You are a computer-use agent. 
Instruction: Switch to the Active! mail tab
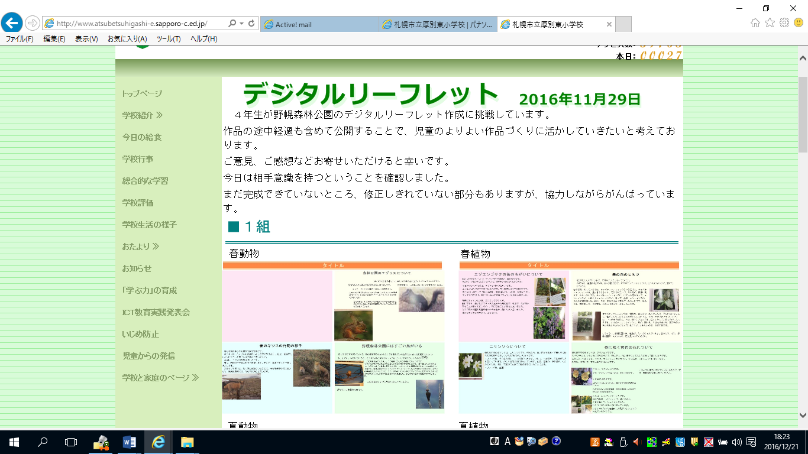tap(319, 24)
